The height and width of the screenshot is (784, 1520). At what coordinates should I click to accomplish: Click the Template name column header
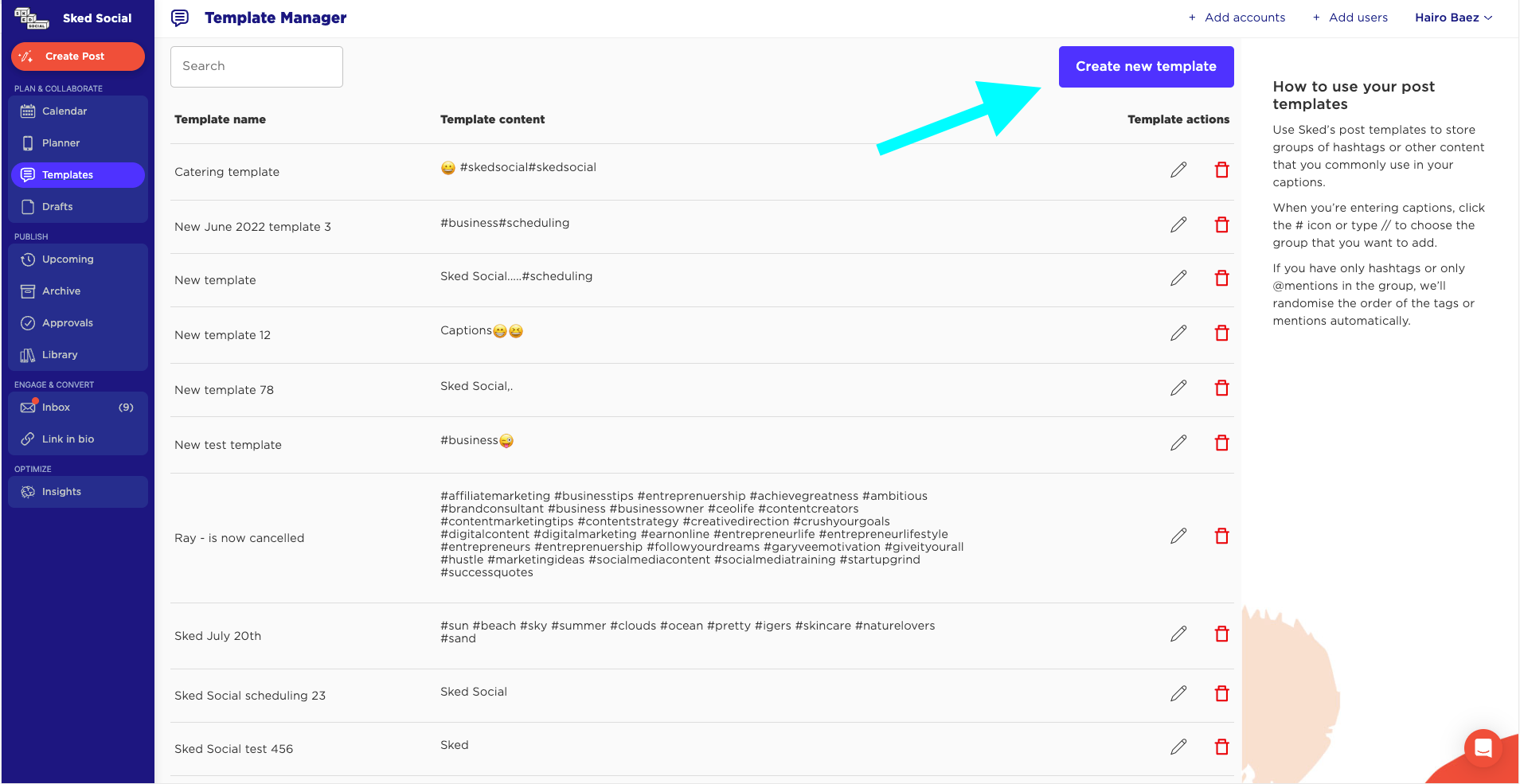click(220, 119)
